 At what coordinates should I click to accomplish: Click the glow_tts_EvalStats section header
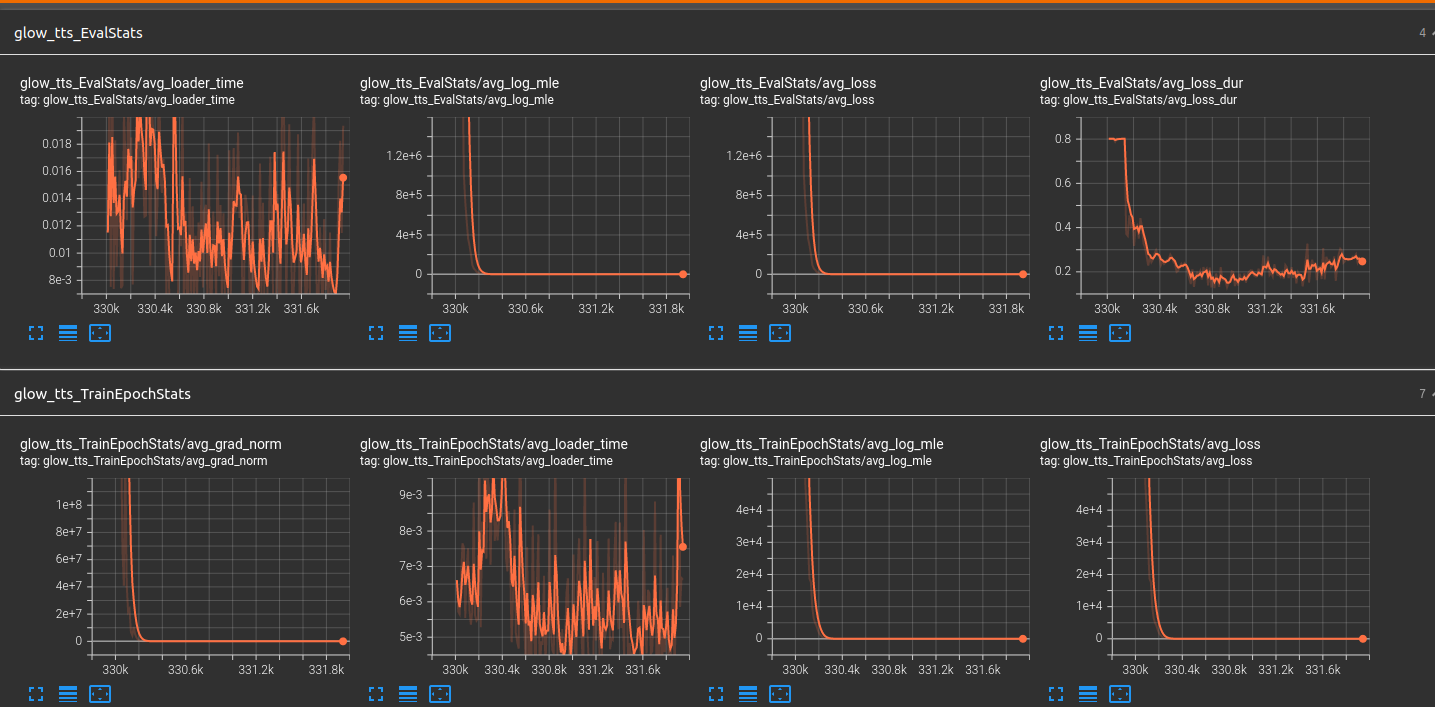pos(78,32)
